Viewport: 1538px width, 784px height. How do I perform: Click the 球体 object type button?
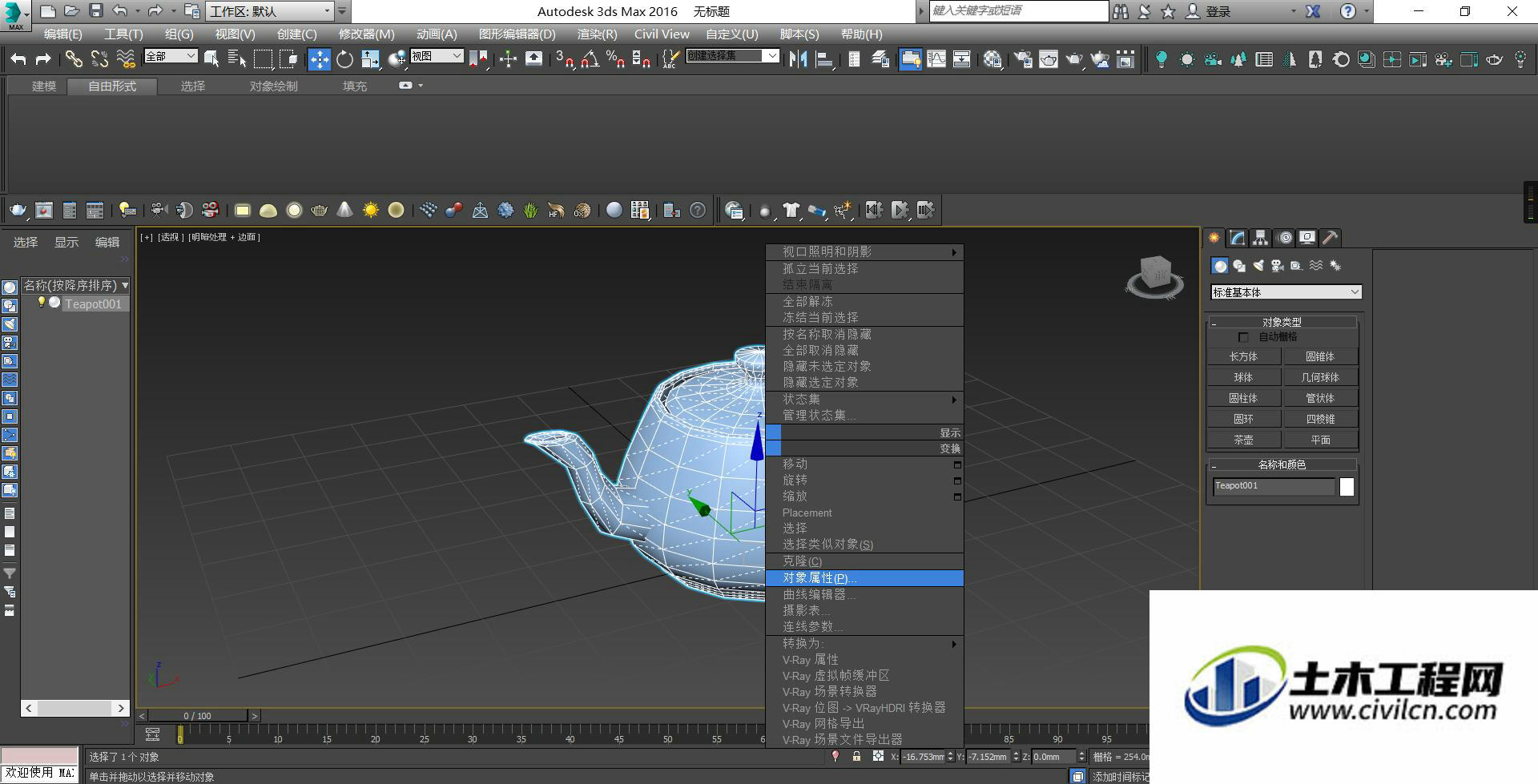coord(1243,377)
